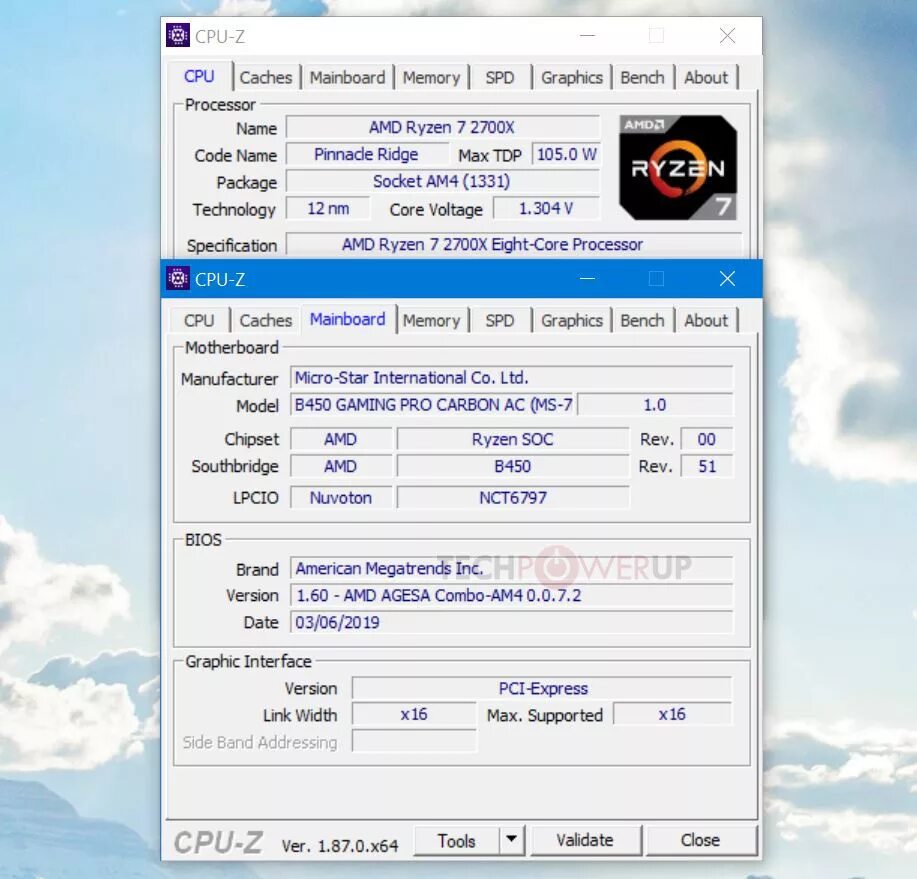Viewport: 917px width, 879px height.
Task: Click the 'B450' southbridge field
Action: coord(513,466)
